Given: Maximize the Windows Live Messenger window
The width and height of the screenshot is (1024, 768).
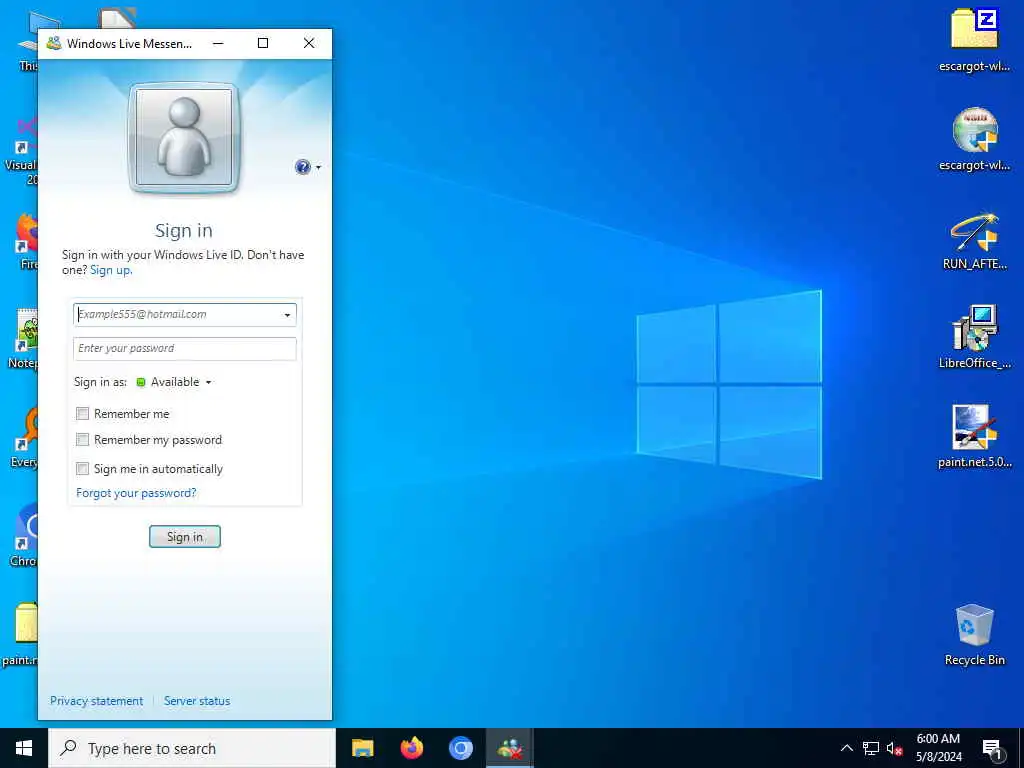Looking at the screenshot, I should click(x=263, y=44).
